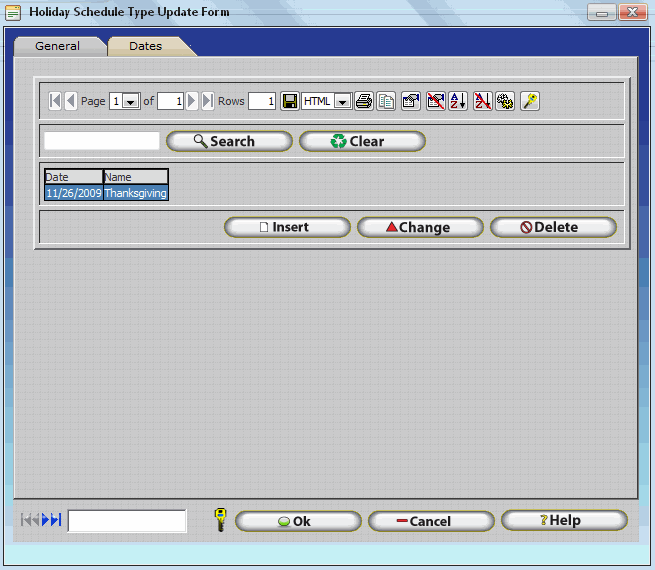Screen dimensions: 655x570
Task: Click the save floppy disk icon
Action: point(289,101)
